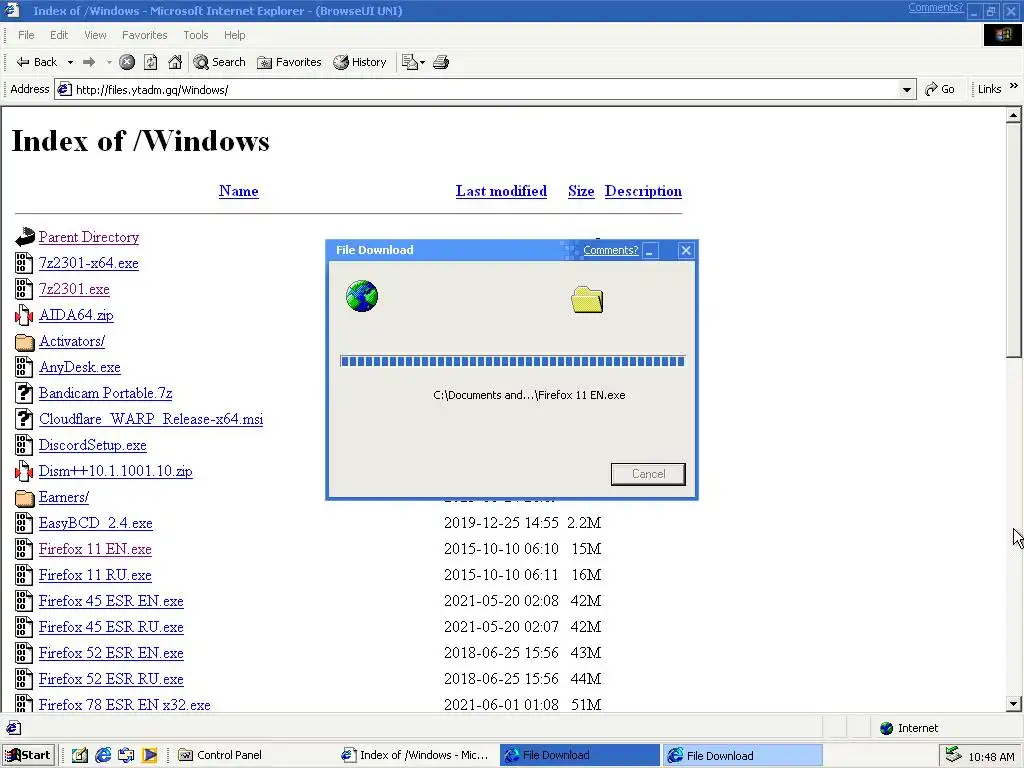This screenshot has height=768, width=1024.
Task: Open the Favorites menu
Action: click(144, 35)
